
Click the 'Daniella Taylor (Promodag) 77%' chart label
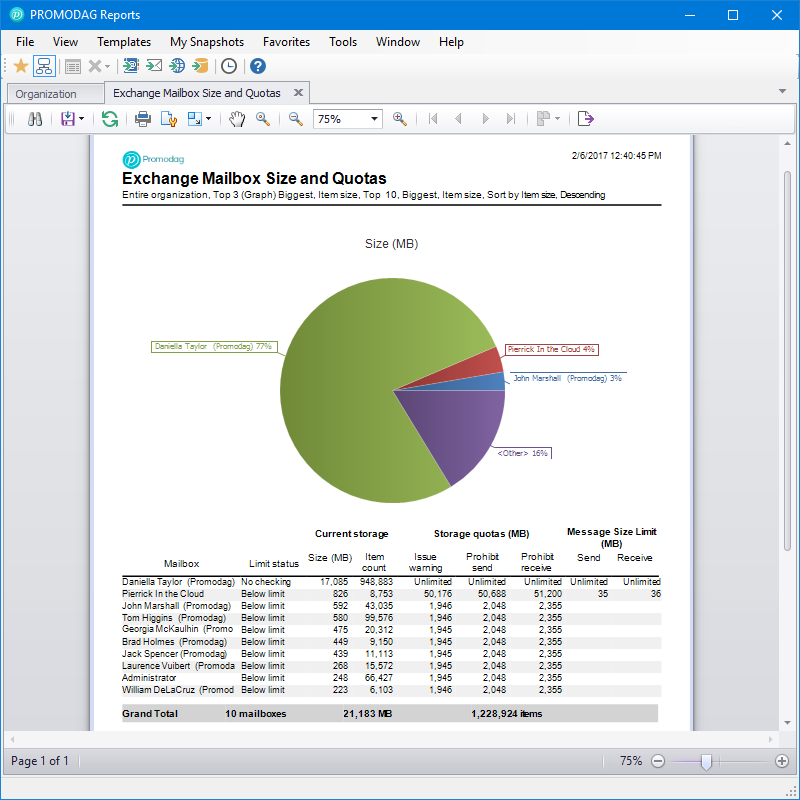click(214, 346)
